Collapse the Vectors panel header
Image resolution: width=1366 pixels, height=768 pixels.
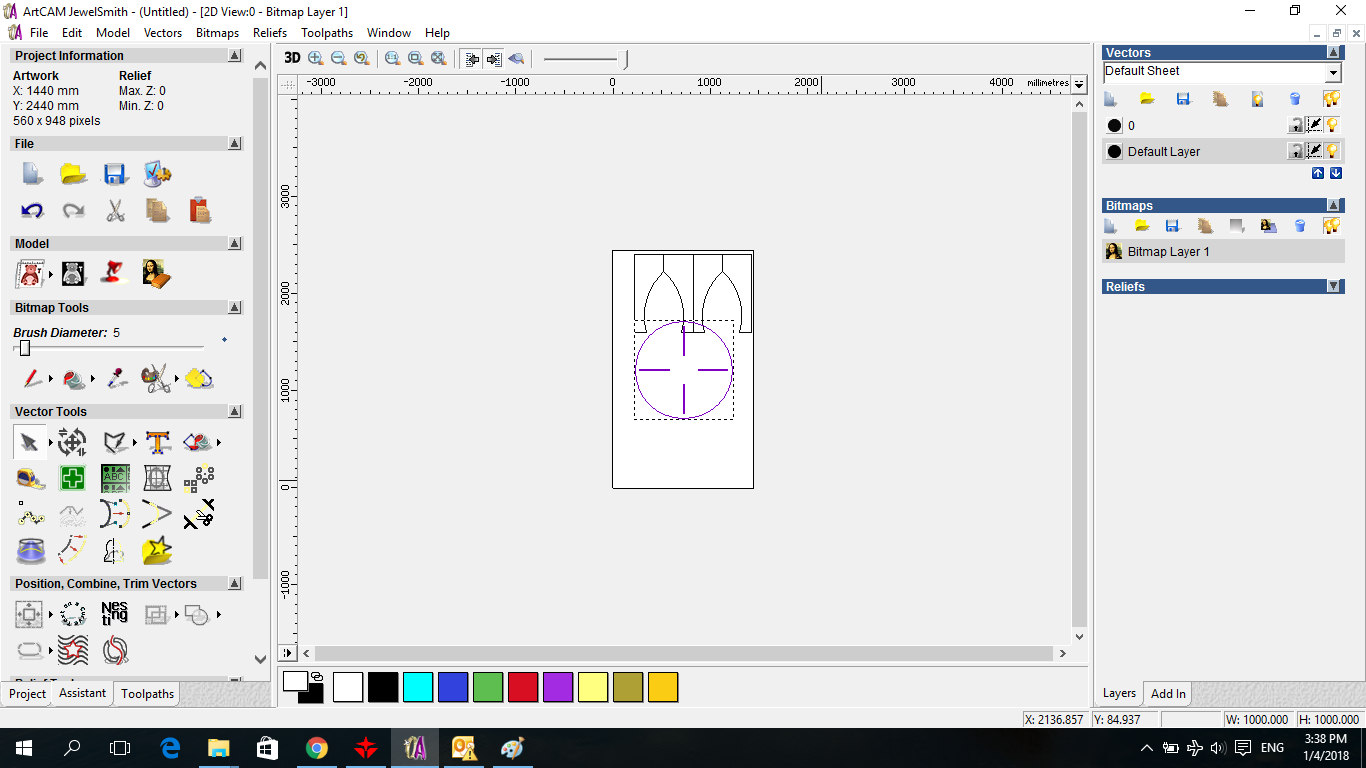[1334, 52]
